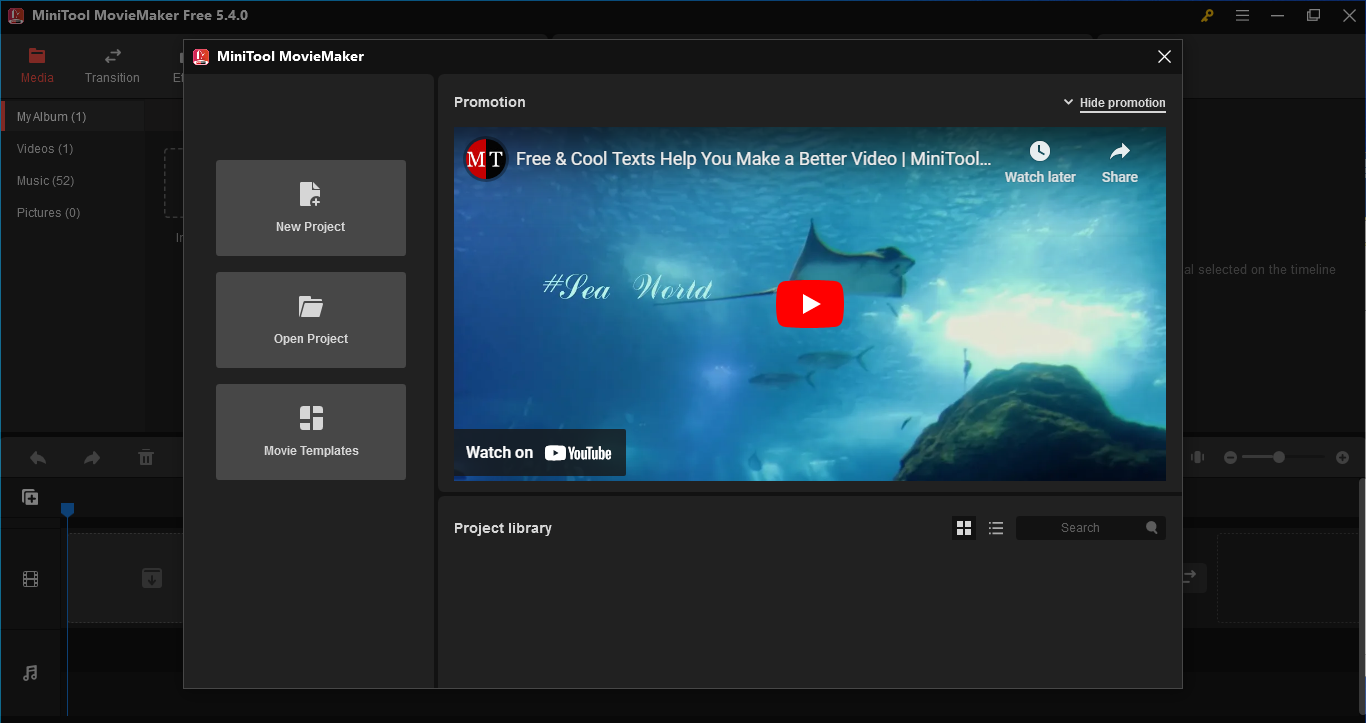The height and width of the screenshot is (723, 1366).
Task: Select the Transition tab in main window
Action: coord(112,66)
